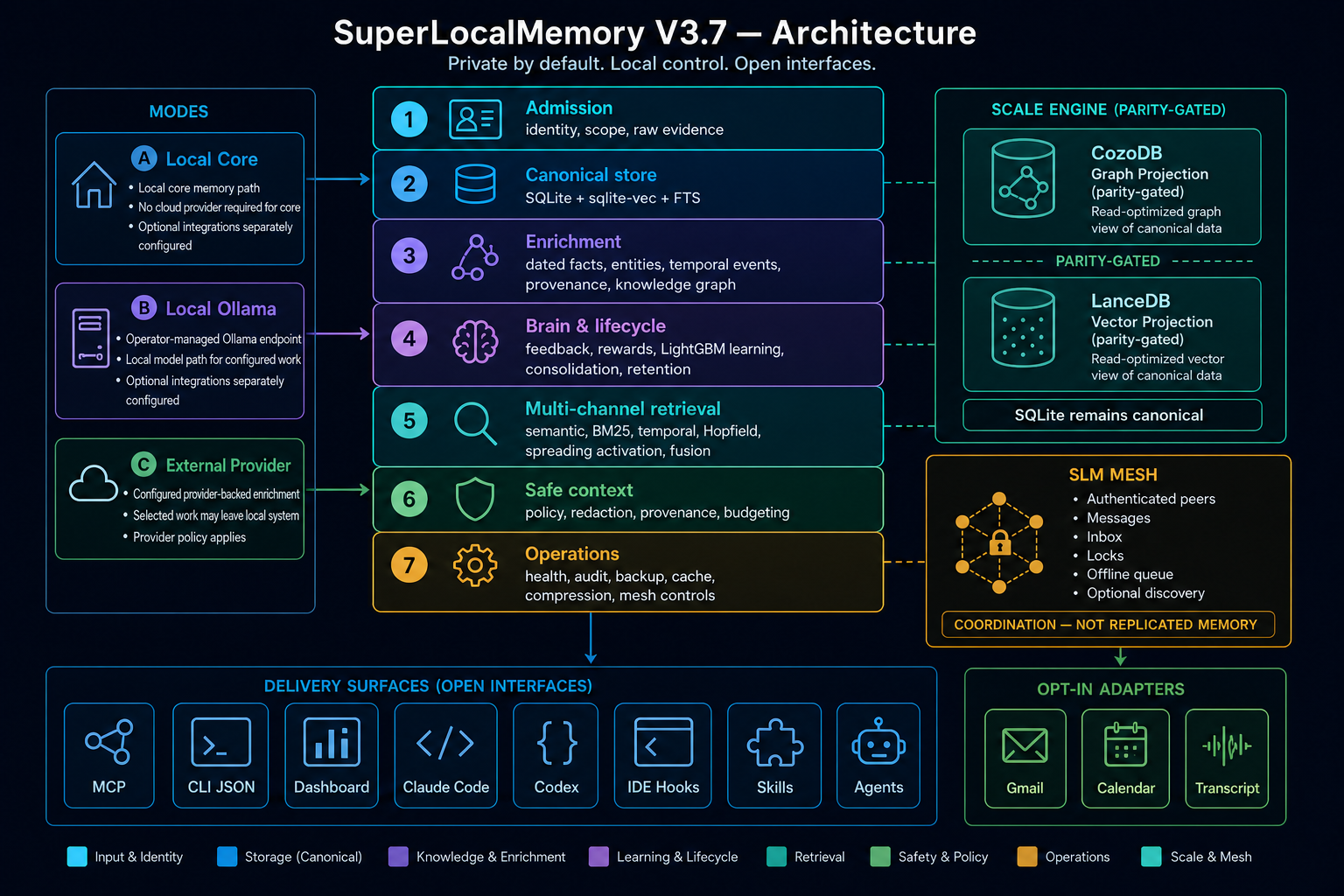
Task: Click the number 7 circle badge
Action: coord(409,565)
